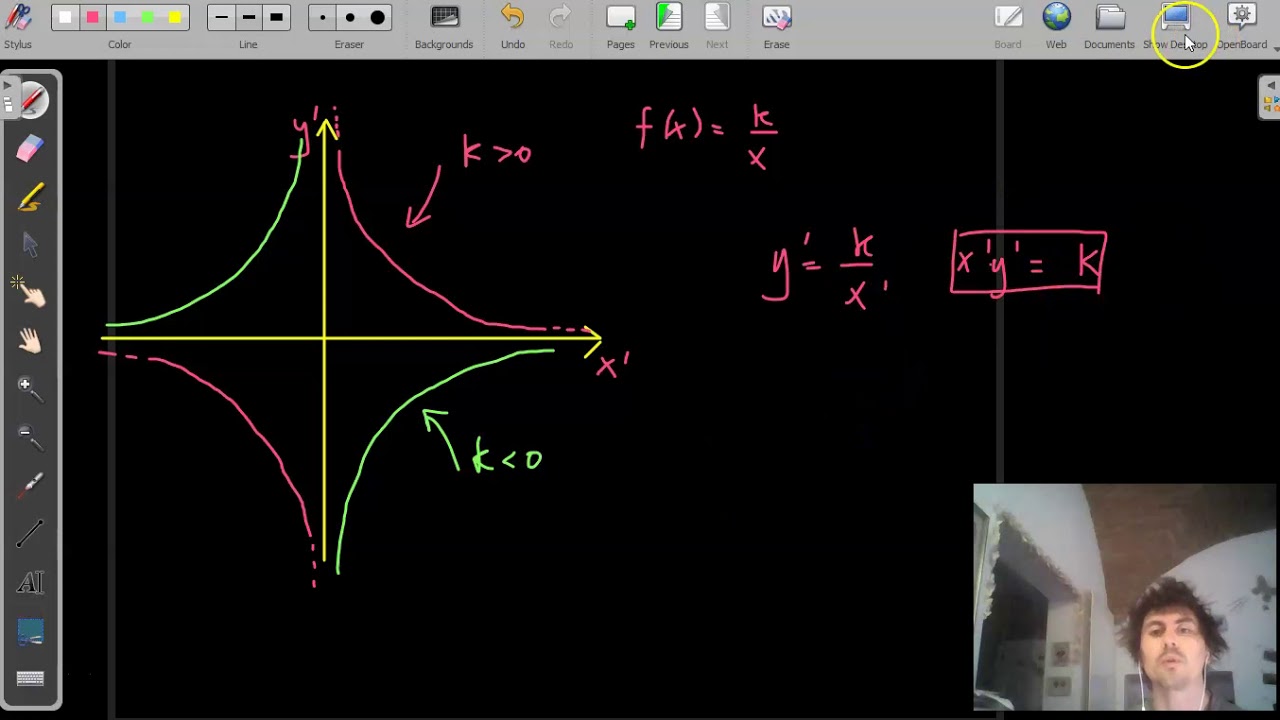Choose the yellow pen color

point(175,17)
